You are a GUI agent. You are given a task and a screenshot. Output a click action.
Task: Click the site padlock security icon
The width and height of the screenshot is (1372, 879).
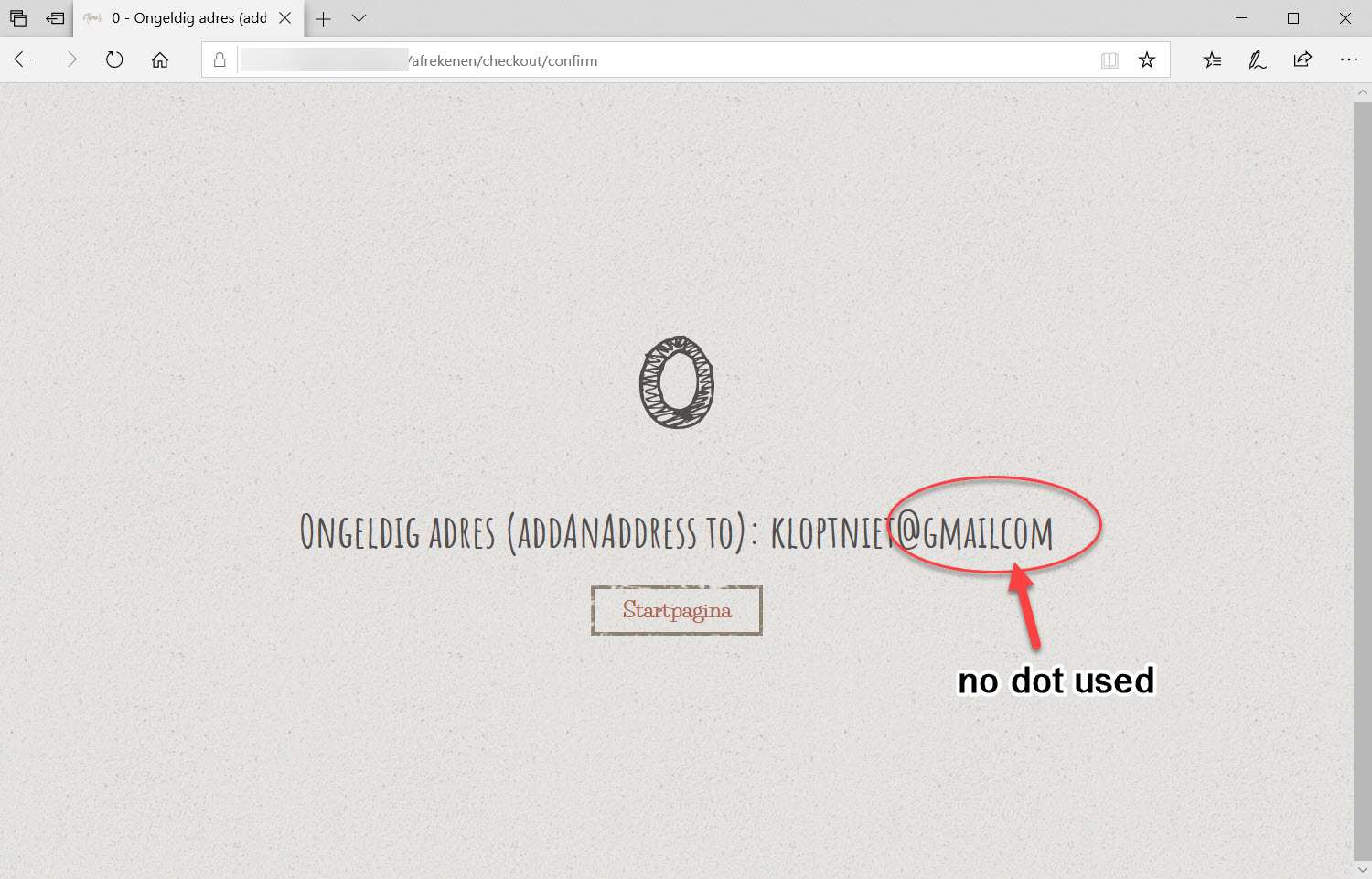220,60
